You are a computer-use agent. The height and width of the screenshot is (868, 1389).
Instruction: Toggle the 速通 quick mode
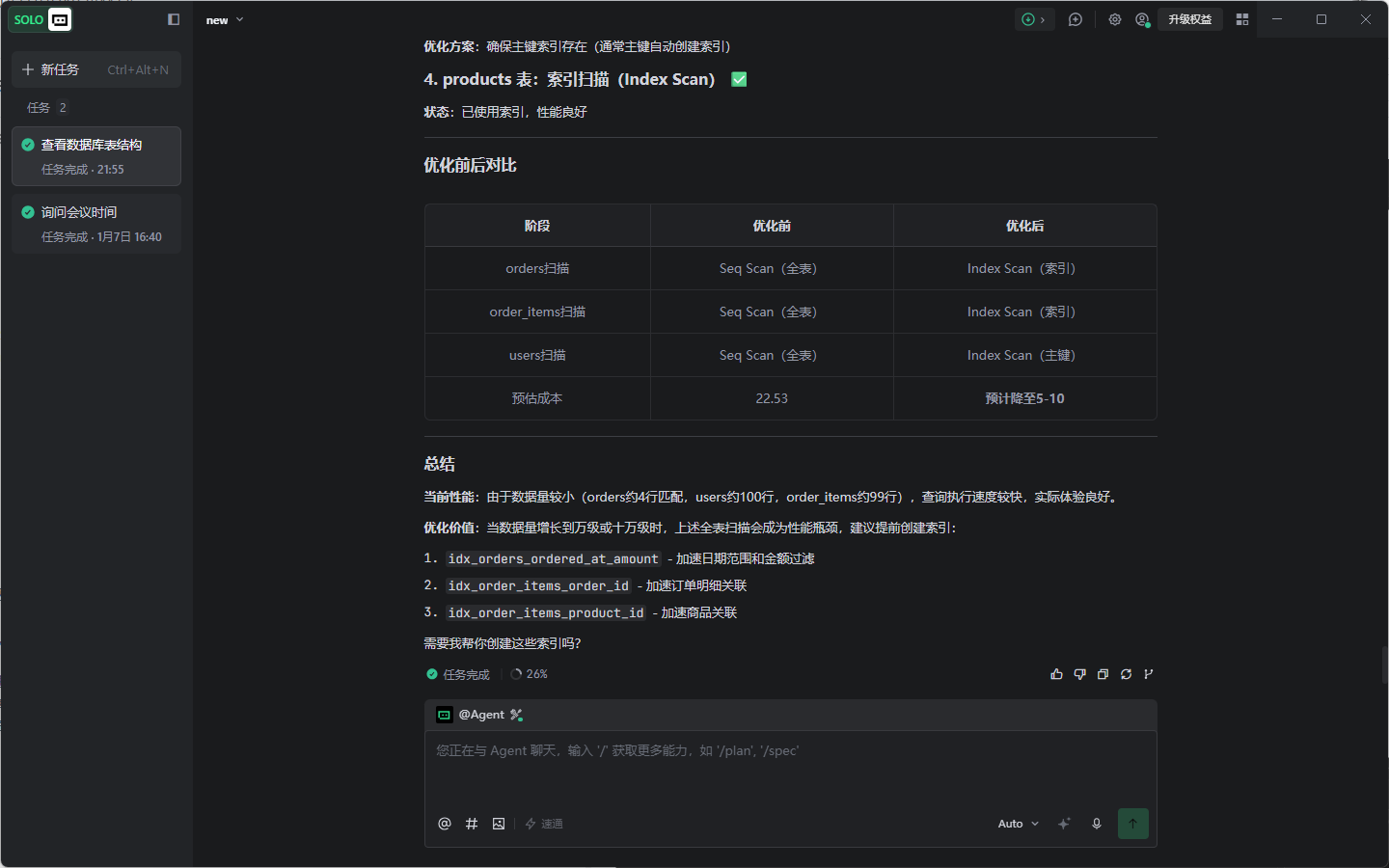[544, 824]
